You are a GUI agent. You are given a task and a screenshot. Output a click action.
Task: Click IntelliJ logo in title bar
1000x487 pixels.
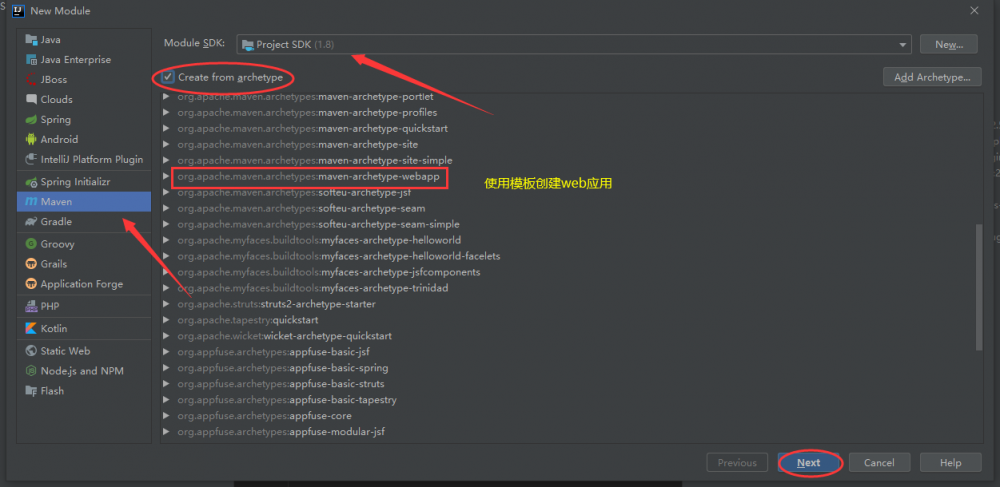pyautogui.click(x=18, y=10)
